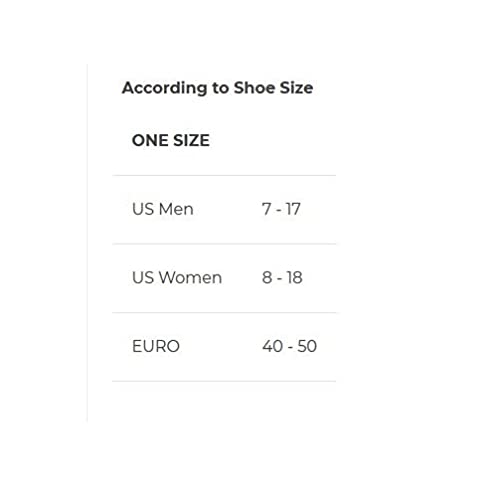Click the word 'ONE' in the header

pyautogui.click(x=150, y=140)
